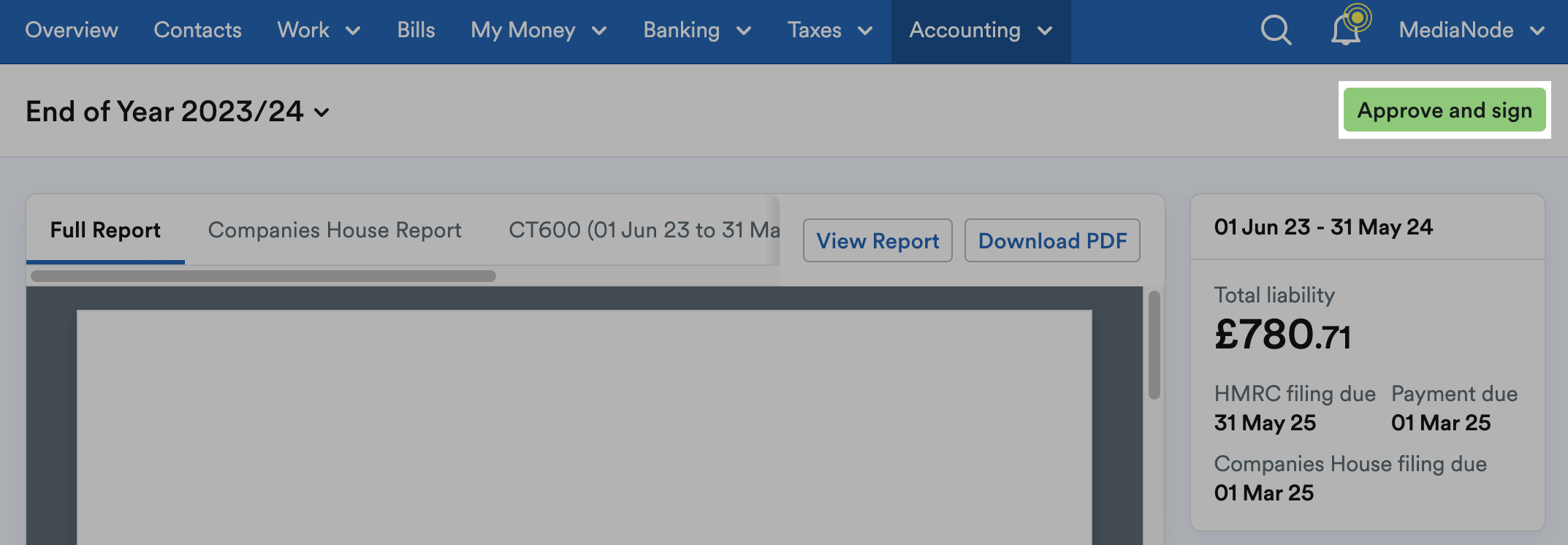Open the Bills page

pyautogui.click(x=416, y=30)
